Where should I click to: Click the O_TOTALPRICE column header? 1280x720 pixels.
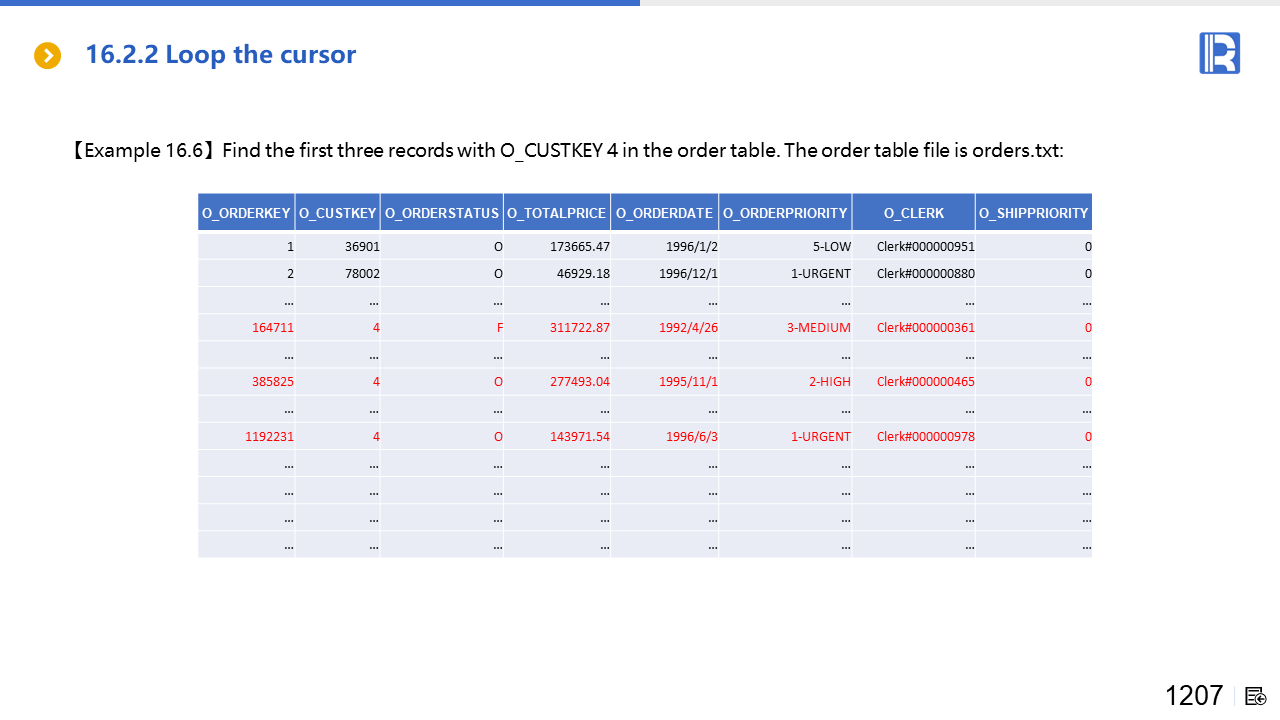coord(557,213)
